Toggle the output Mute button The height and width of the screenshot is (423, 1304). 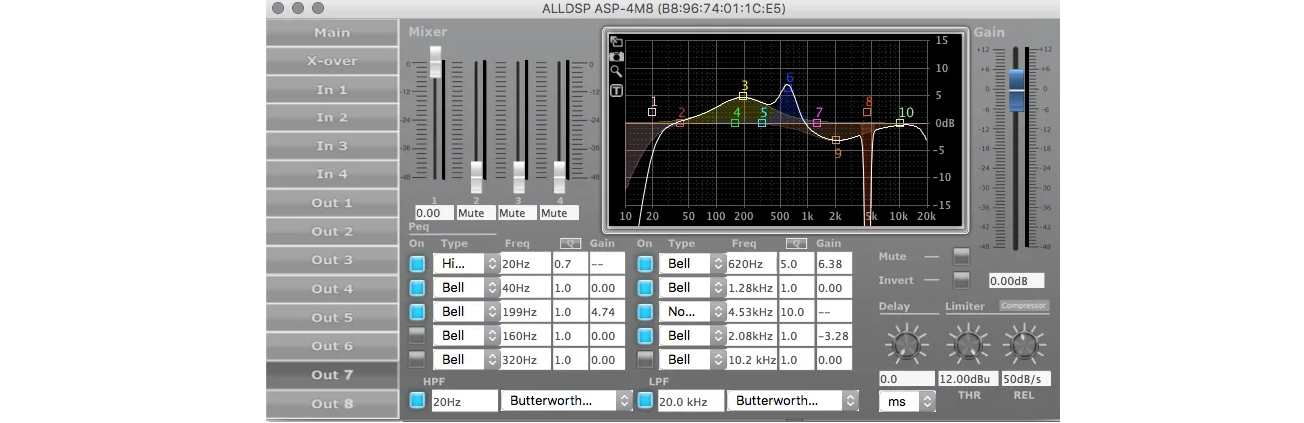point(961,256)
